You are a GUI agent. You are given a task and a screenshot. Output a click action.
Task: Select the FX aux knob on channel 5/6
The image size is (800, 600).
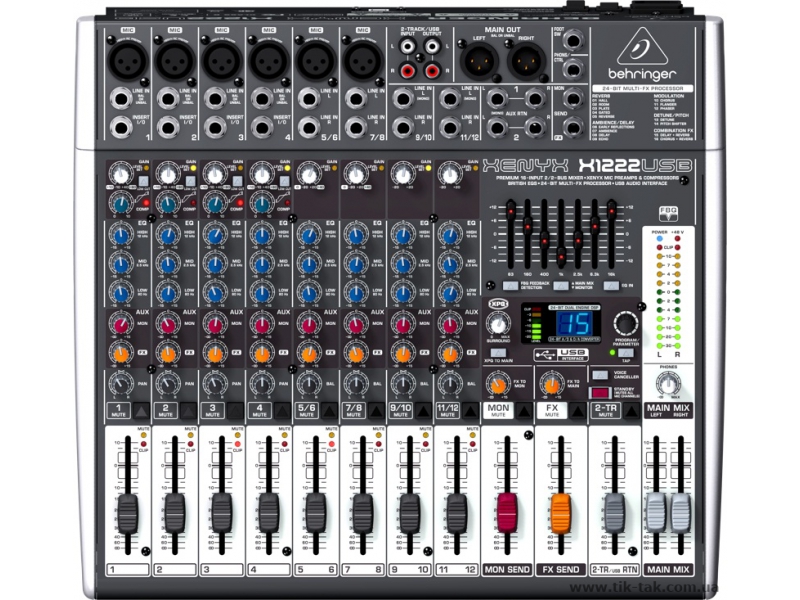[310, 352]
